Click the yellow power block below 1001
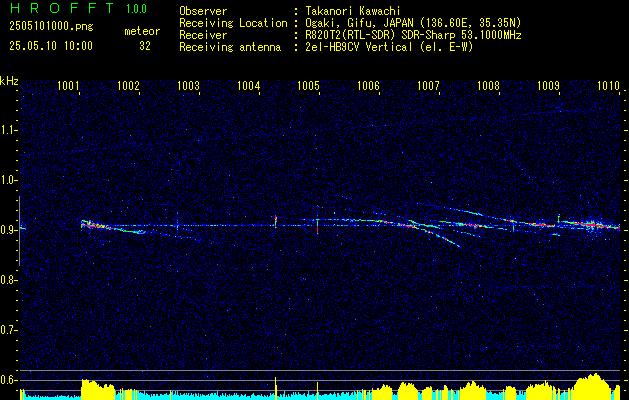 coord(98,388)
